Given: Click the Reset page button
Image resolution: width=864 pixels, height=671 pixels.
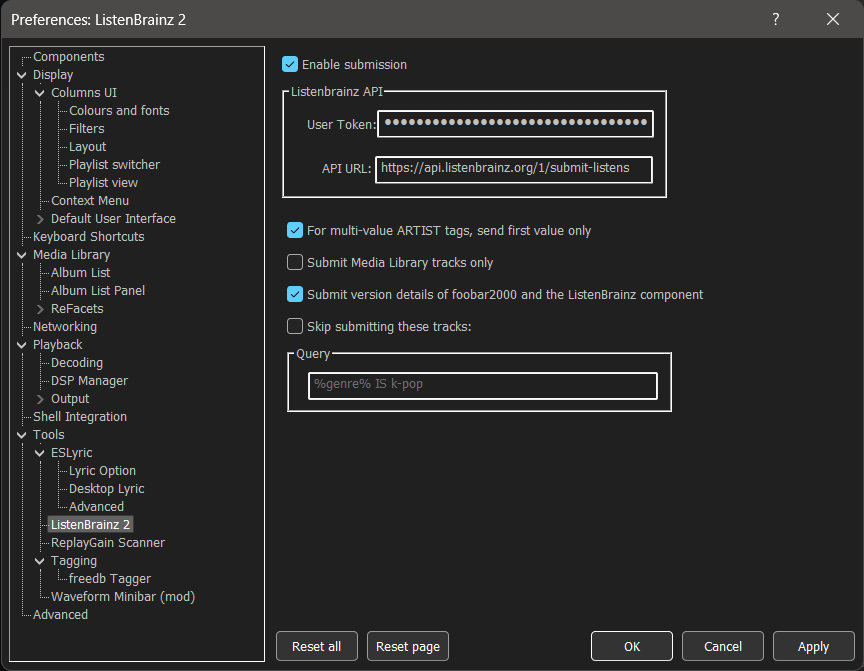Looking at the screenshot, I should pyautogui.click(x=408, y=646).
